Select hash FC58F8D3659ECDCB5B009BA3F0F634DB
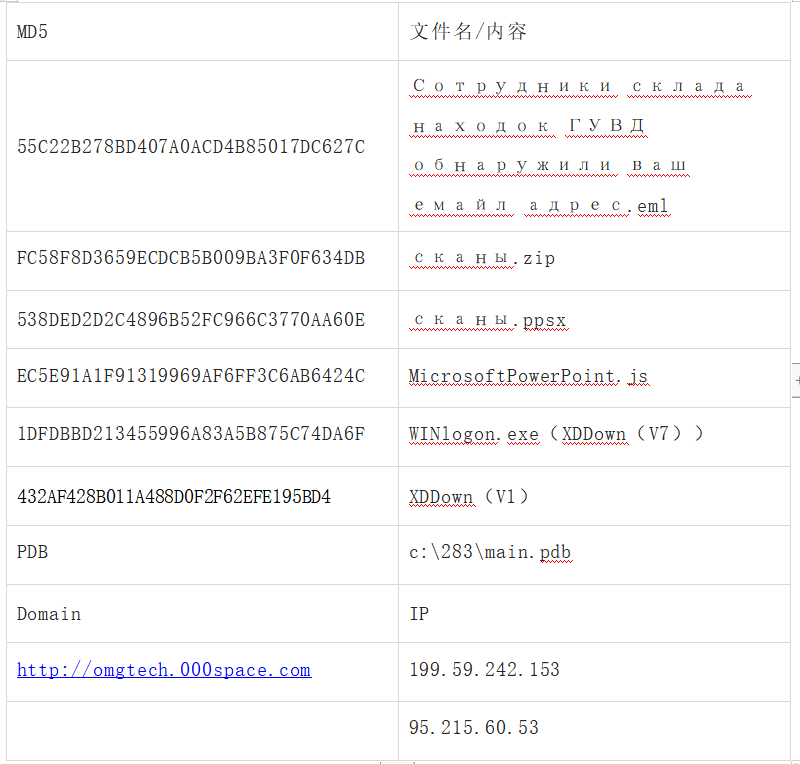 [191, 258]
